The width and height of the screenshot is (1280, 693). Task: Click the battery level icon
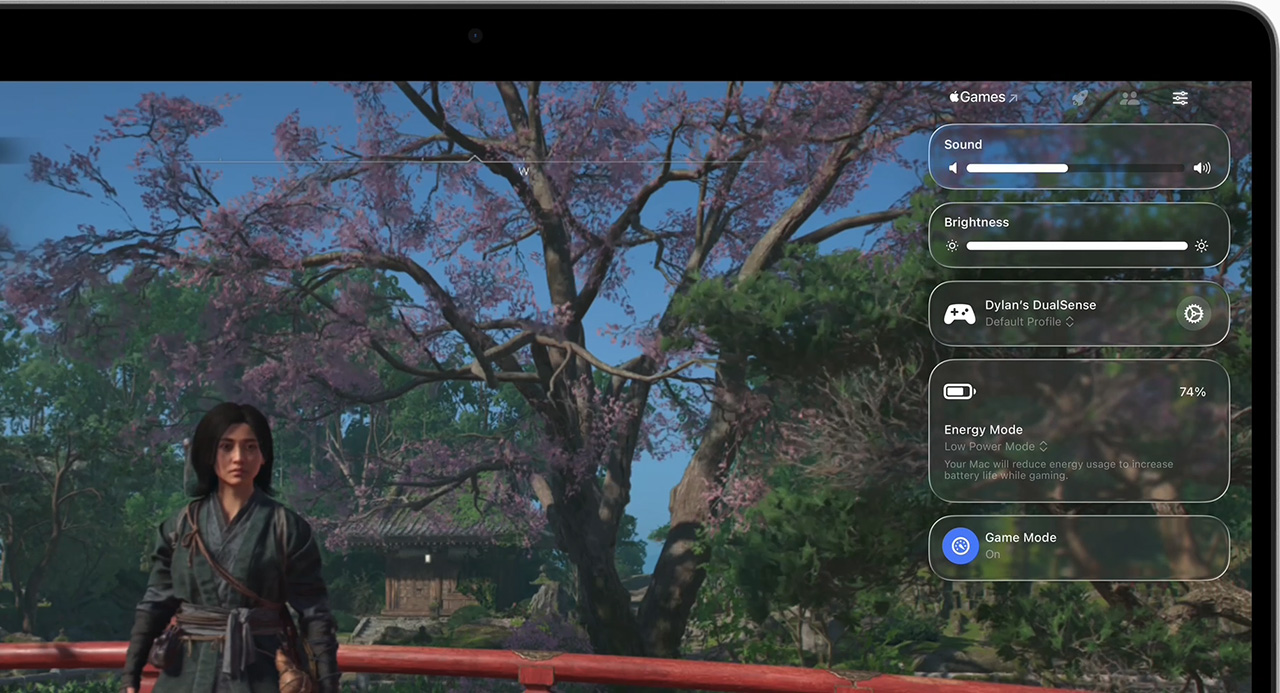[960, 392]
